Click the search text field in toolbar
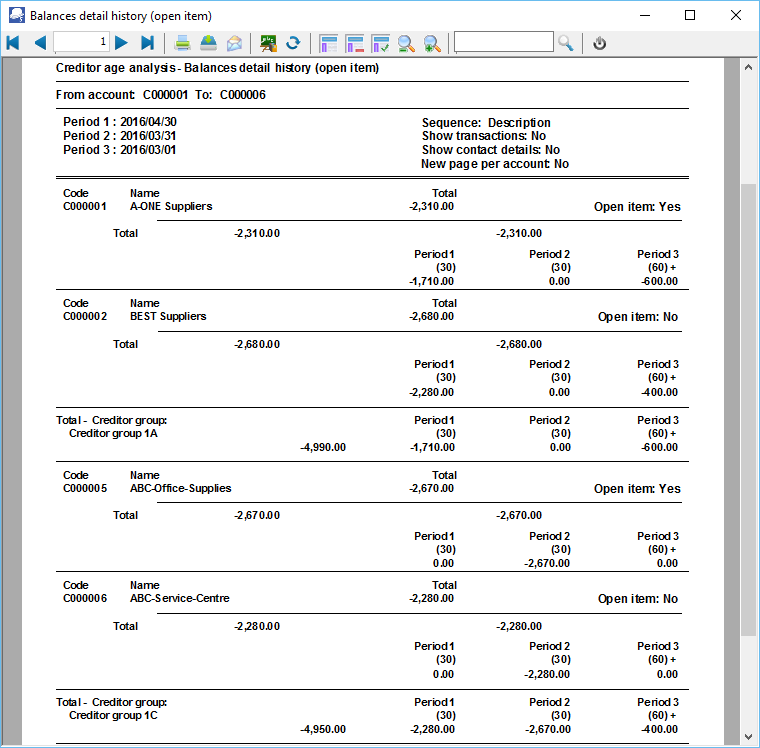Viewport: 760px width, 748px height. click(x=503, y=42)
